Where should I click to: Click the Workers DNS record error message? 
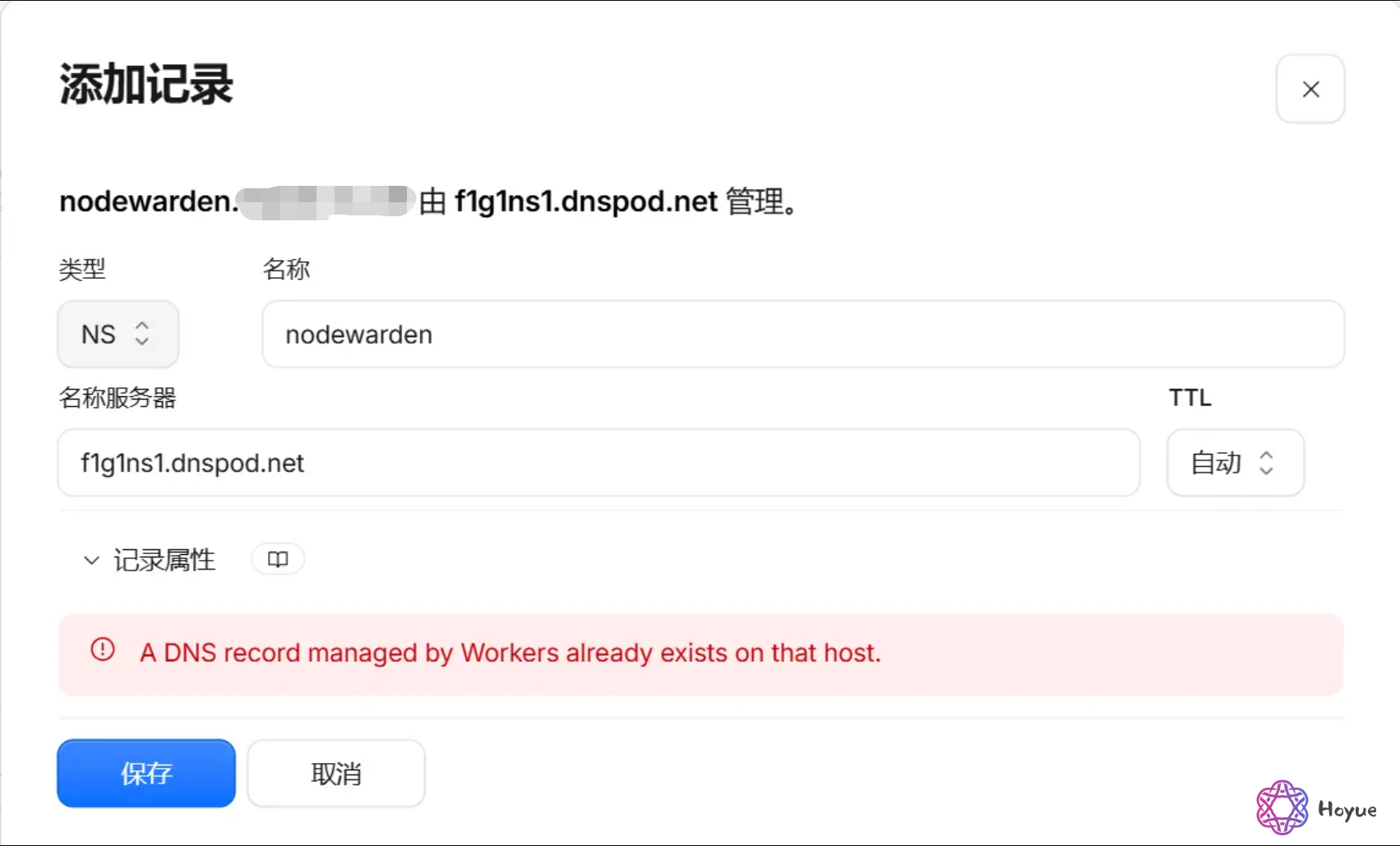[x=511, y=653]
